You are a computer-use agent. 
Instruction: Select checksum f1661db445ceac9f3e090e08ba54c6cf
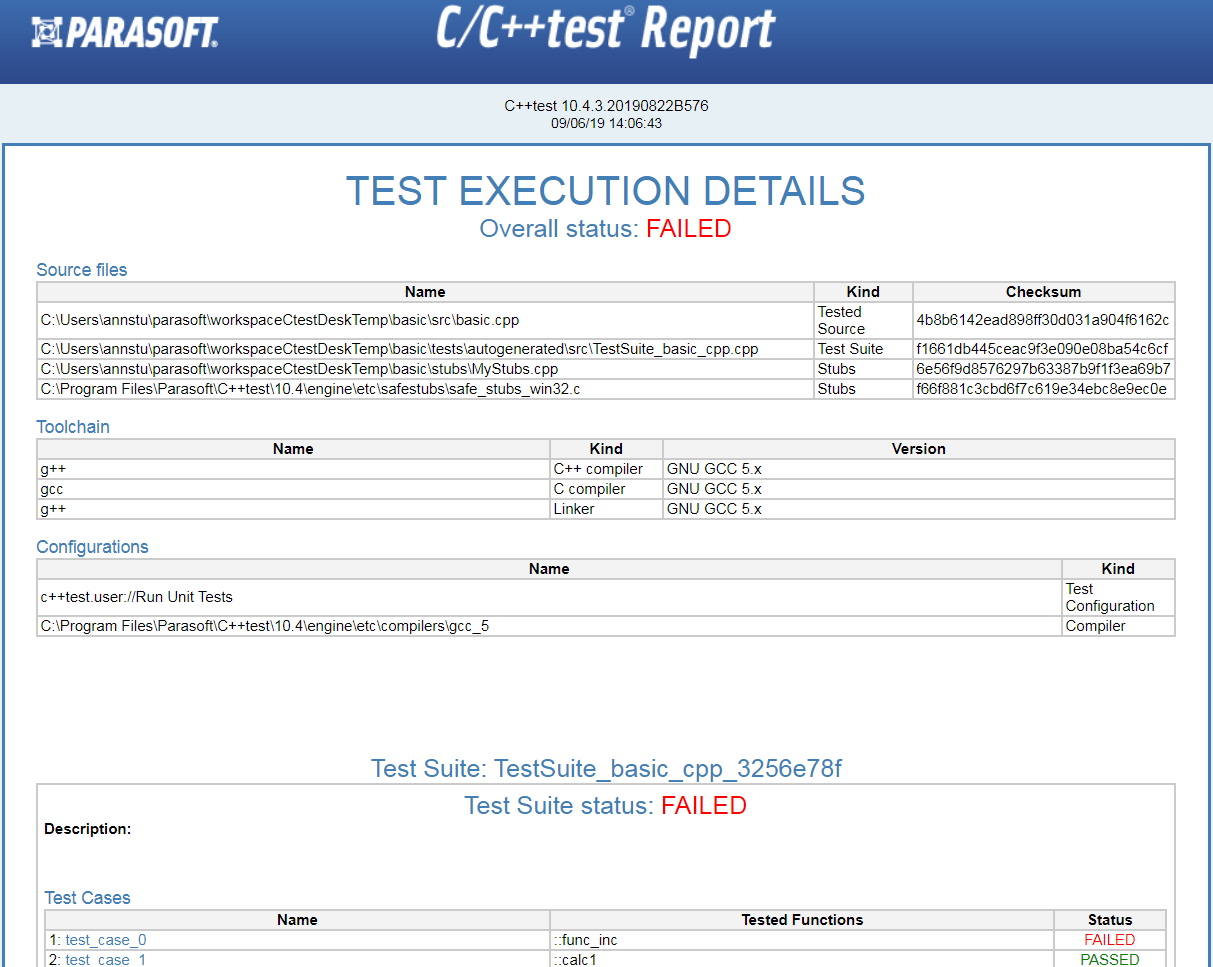click(1043, 349)
